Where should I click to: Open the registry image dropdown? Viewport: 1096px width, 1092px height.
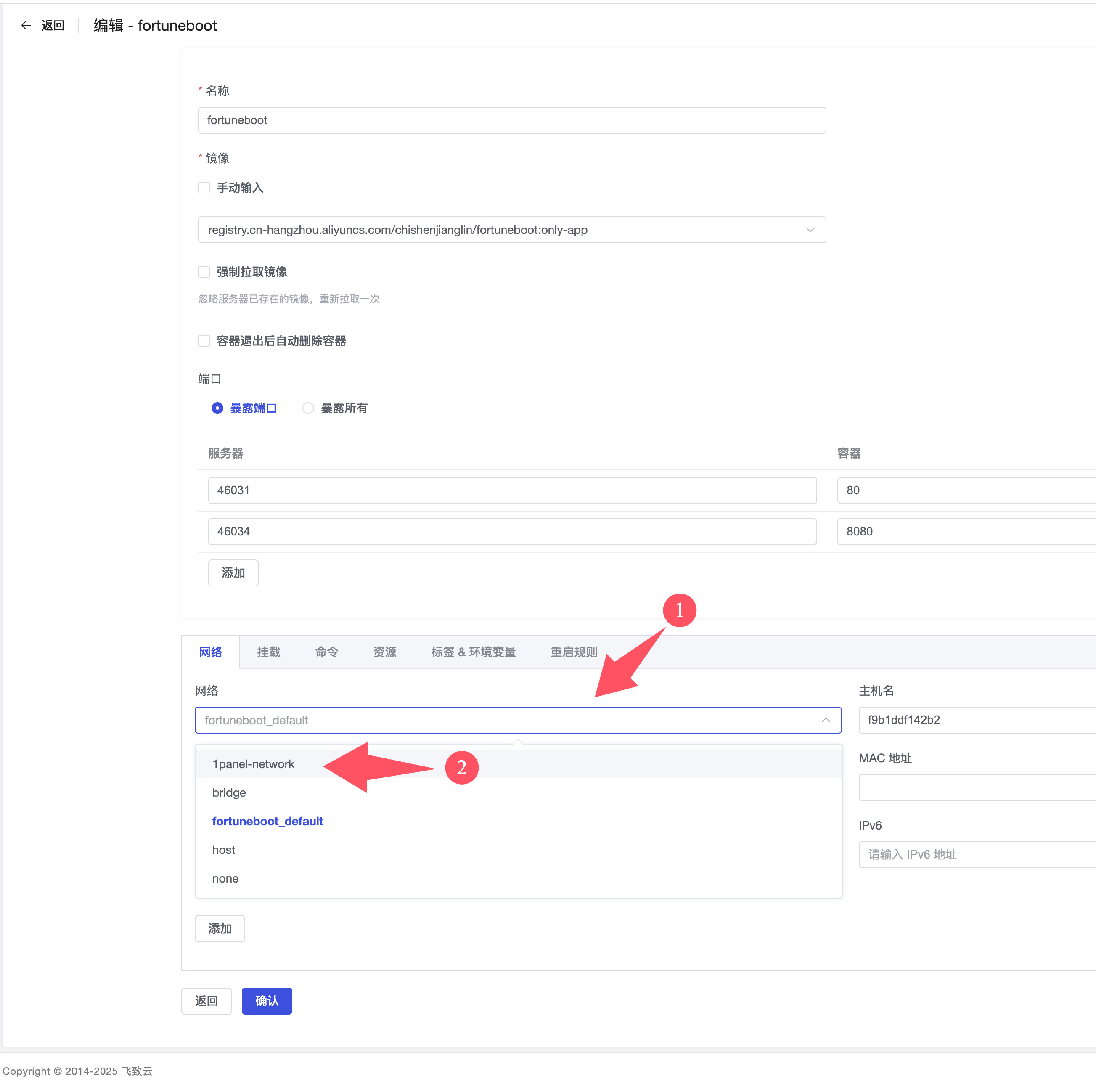pyautogui.click(x=511, y=230)
